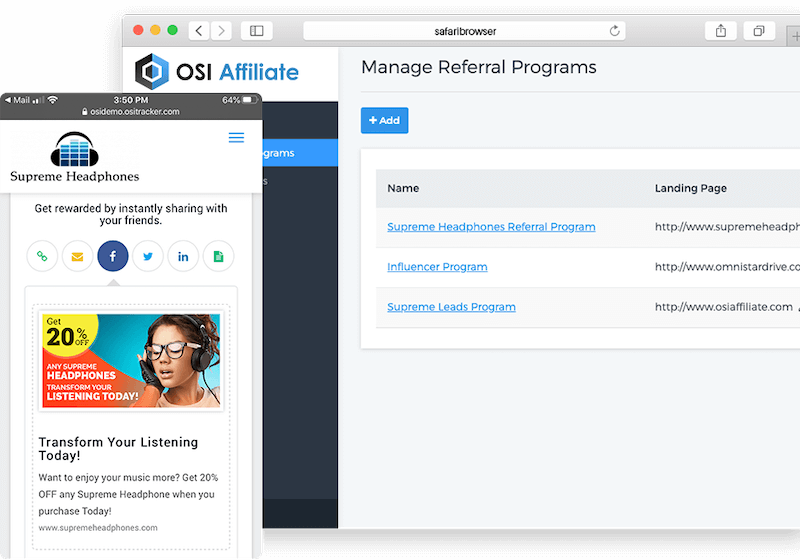Image resolution: width=800 pixels, height=560 pixels.
Task: Click the green document share icon
Action: click(x=218, y=256)
